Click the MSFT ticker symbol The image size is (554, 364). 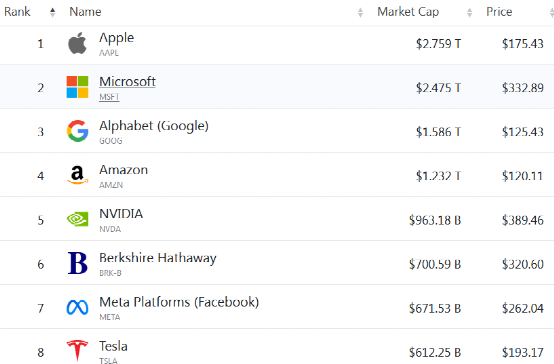click(109, 97)
